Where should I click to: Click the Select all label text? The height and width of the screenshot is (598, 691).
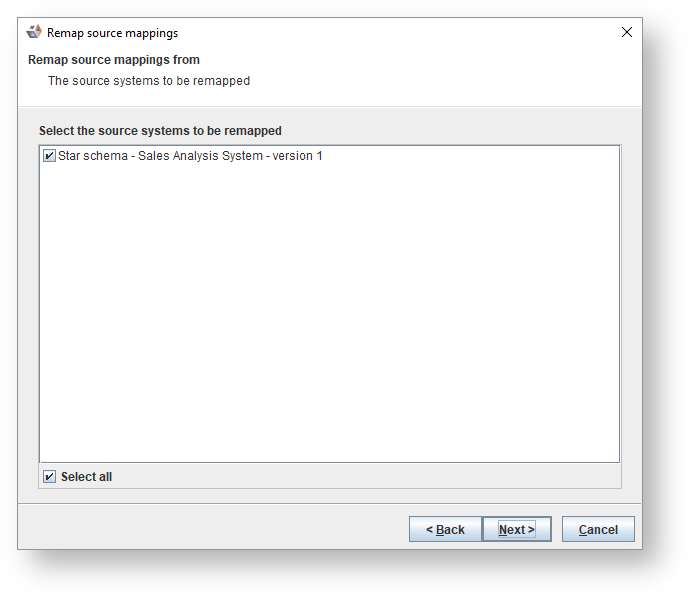[x=86, y=477]
